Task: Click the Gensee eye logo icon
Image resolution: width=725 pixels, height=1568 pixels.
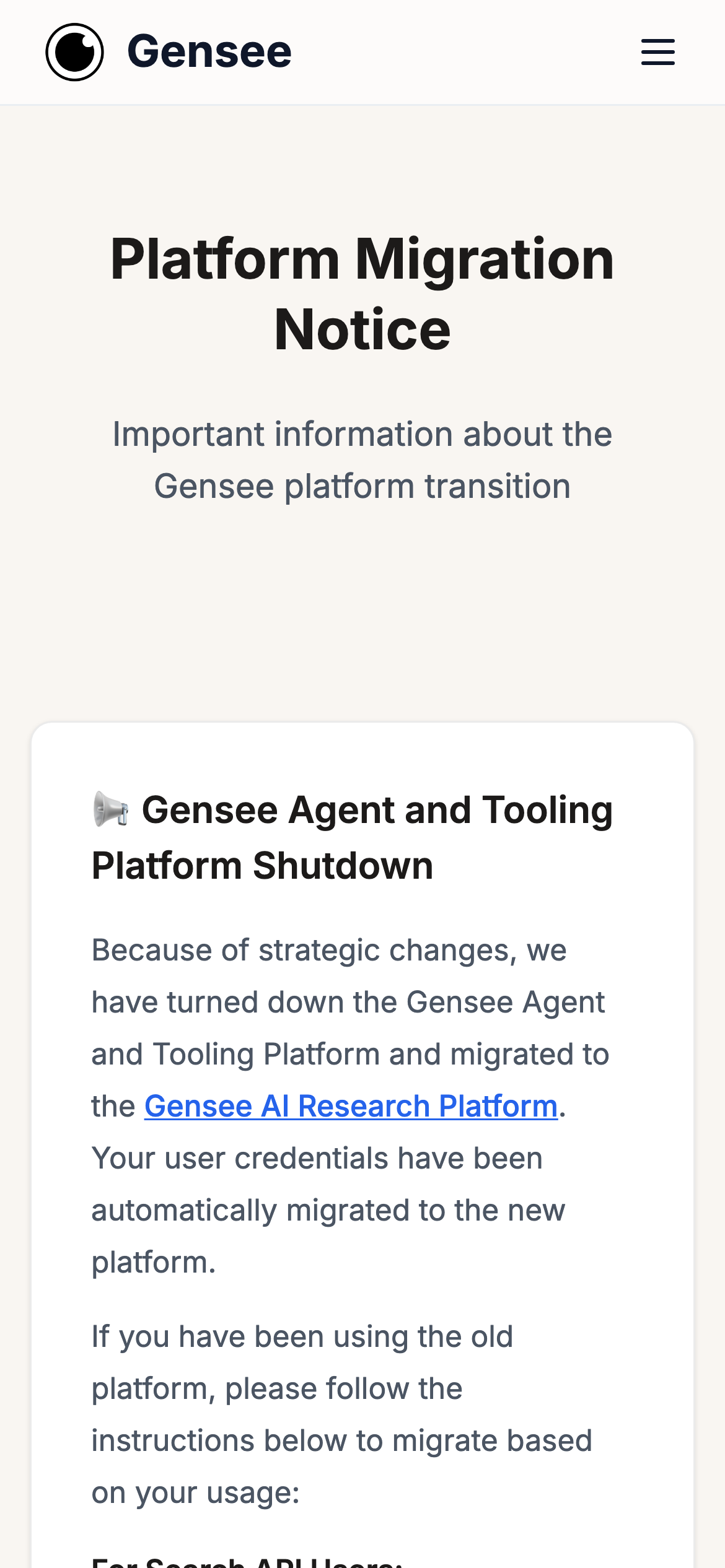Action: pos(74,52)
